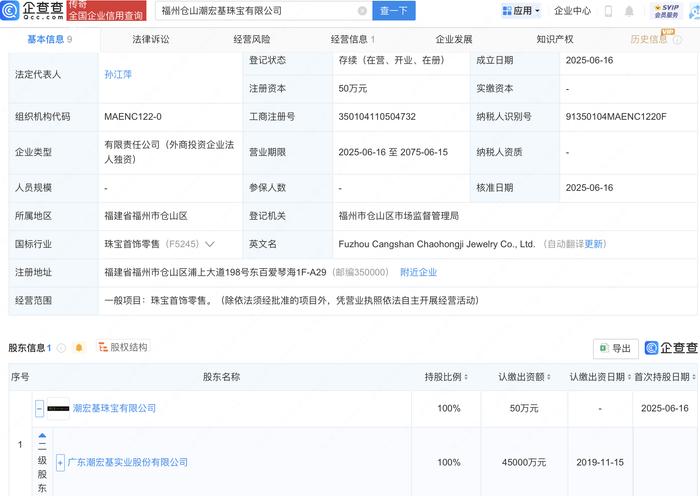Click the 全国企业信用查询 red banner
The image size is (700, 496).
(106, 11)
